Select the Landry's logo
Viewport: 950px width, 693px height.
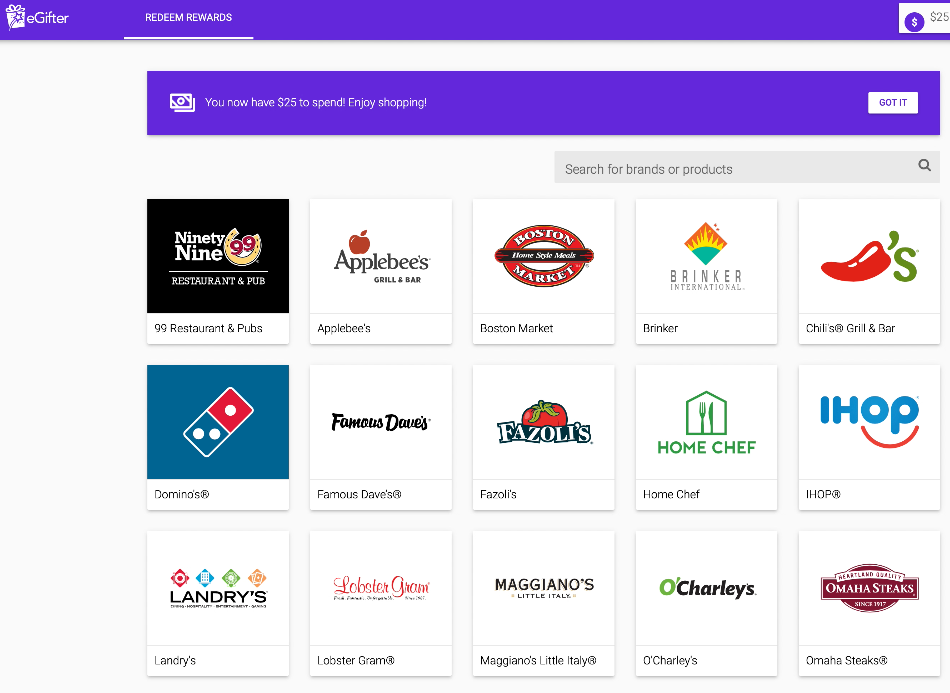pyautogui.click(x=218, y=588)
